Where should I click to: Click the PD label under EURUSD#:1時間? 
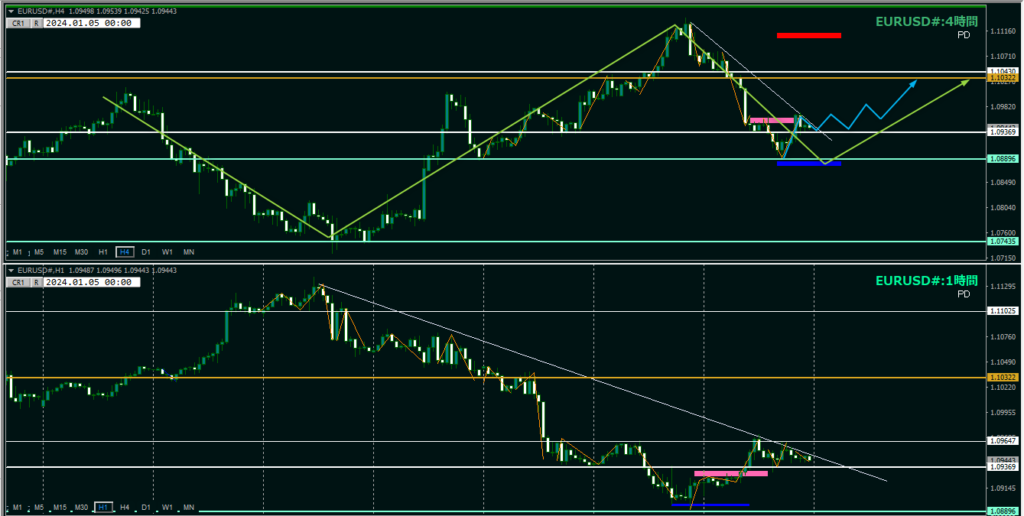click(x=964, y=295)
